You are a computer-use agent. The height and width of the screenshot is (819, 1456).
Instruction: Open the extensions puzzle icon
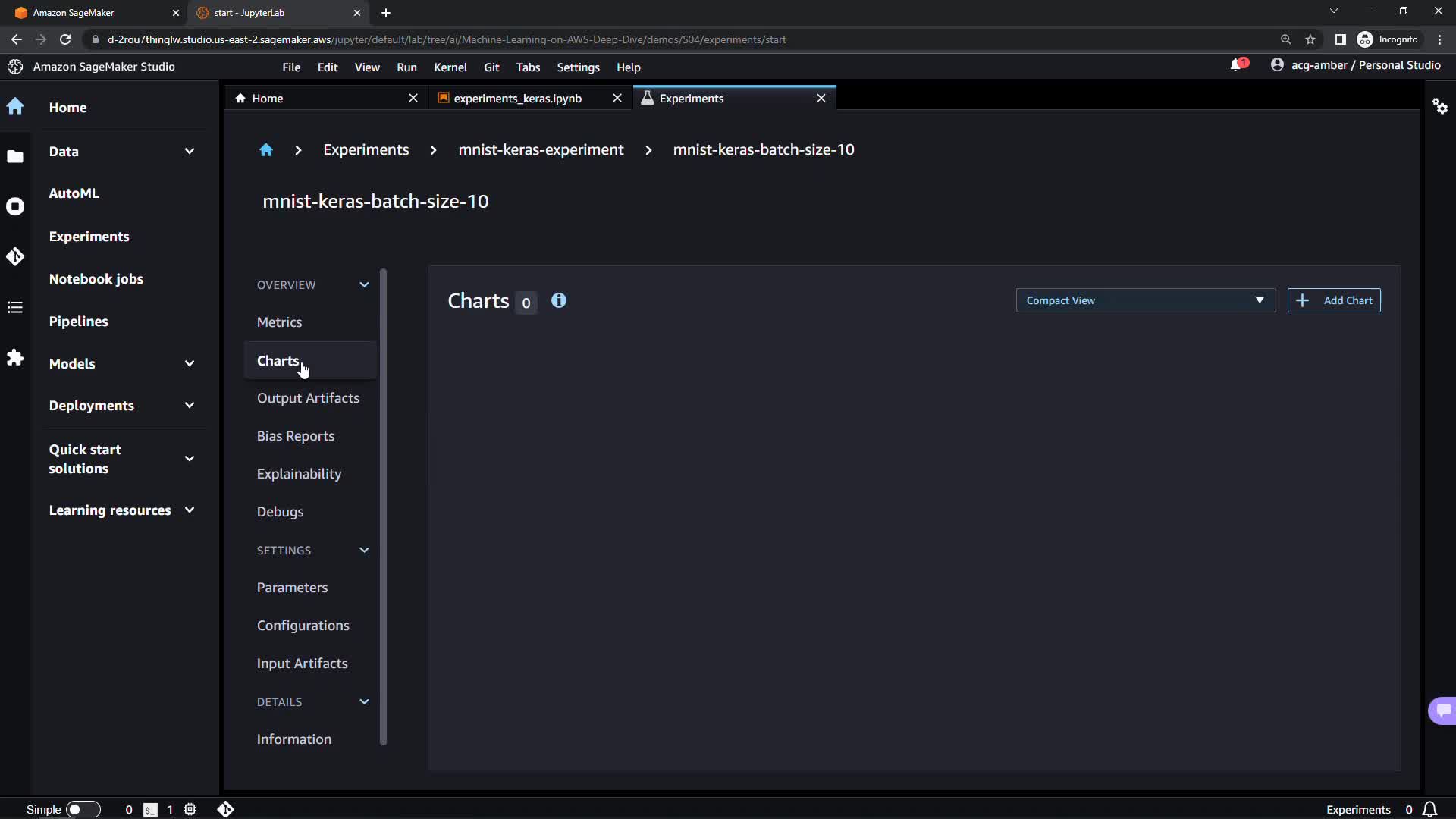click(15, 357)
